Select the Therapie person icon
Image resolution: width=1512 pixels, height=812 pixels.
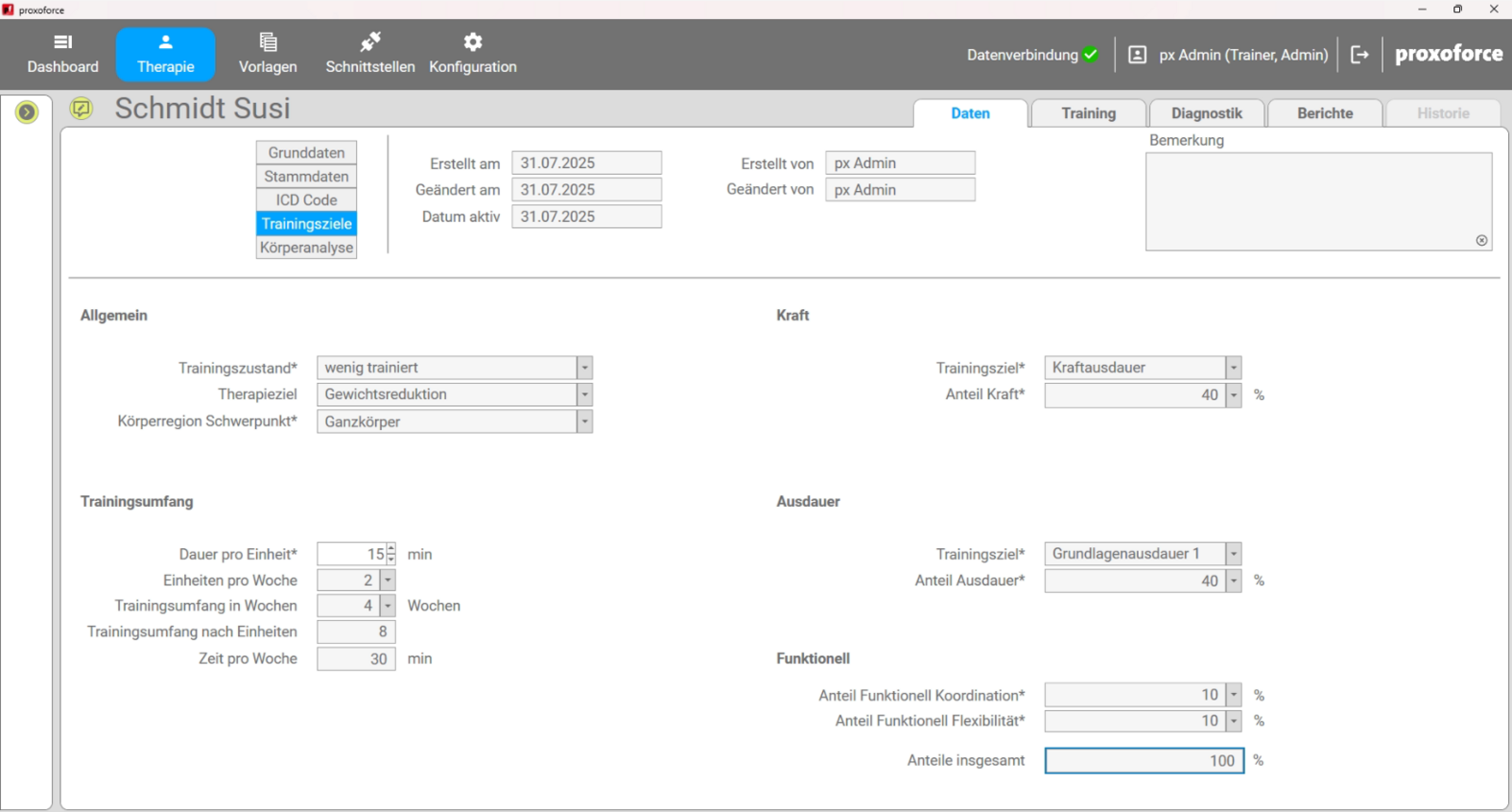(165, 43)
